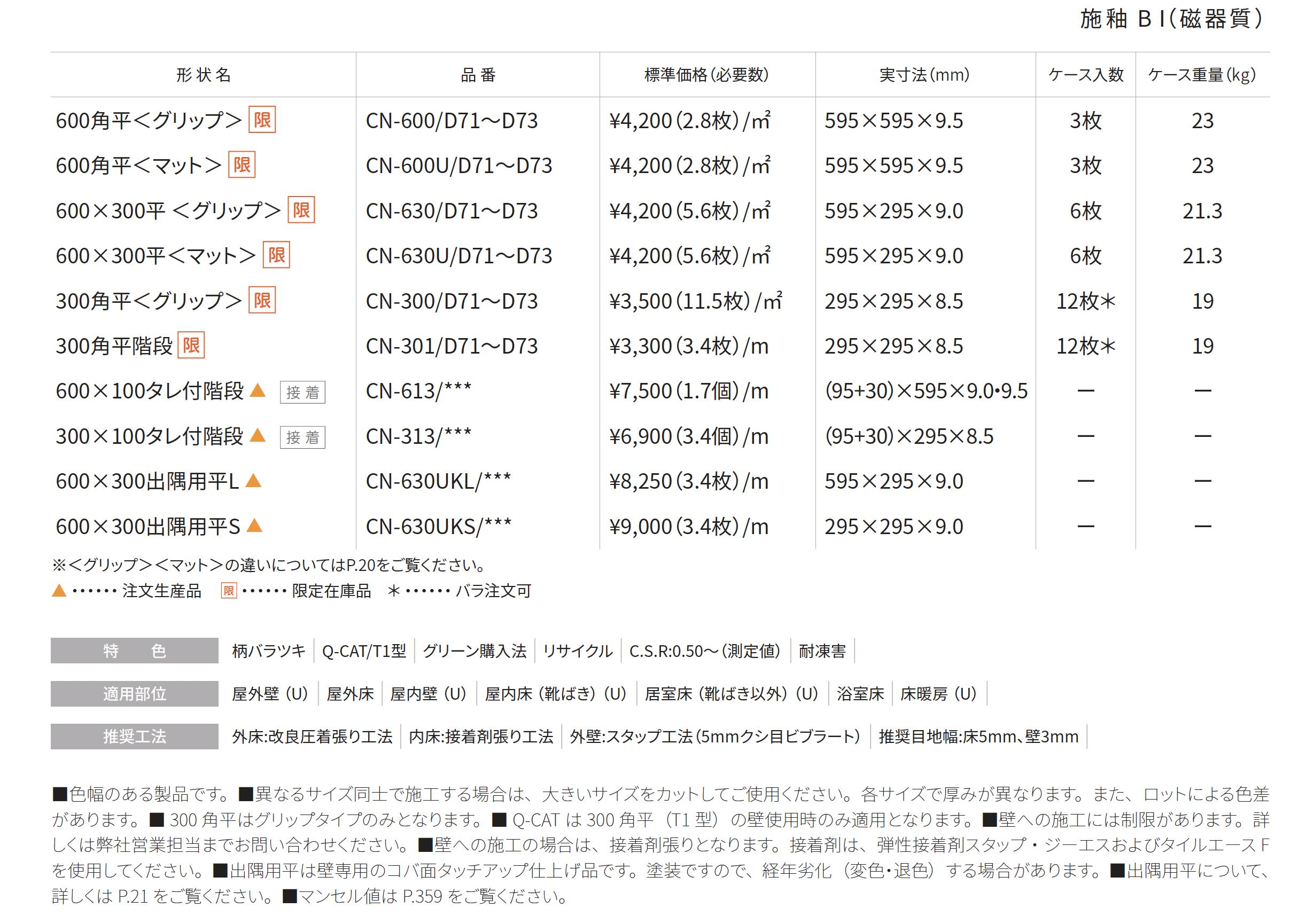This screenshot has height=924, width=1306.
Task: Click the Q-CAT/T1型 feature tag
Action: (x=364, y=652)
